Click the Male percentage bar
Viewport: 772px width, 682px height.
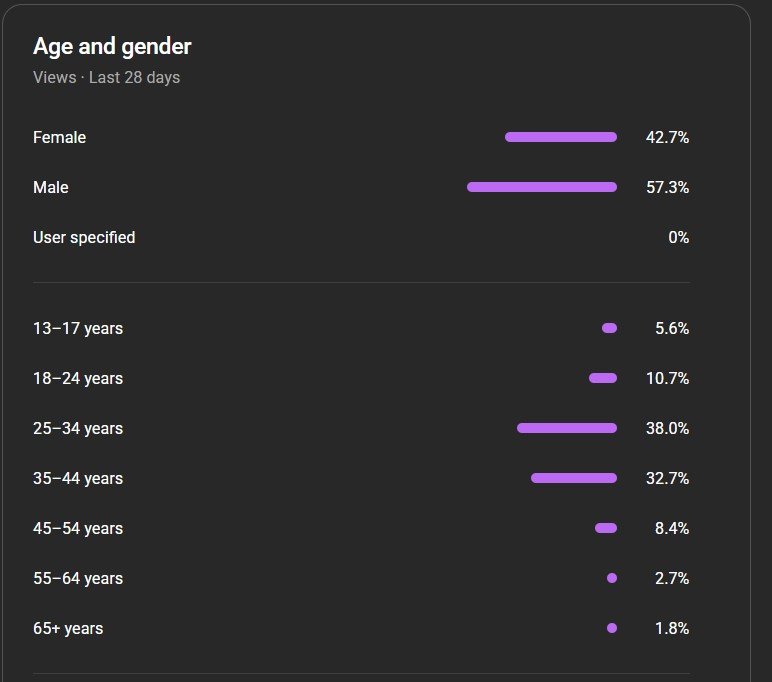(542, 187)
